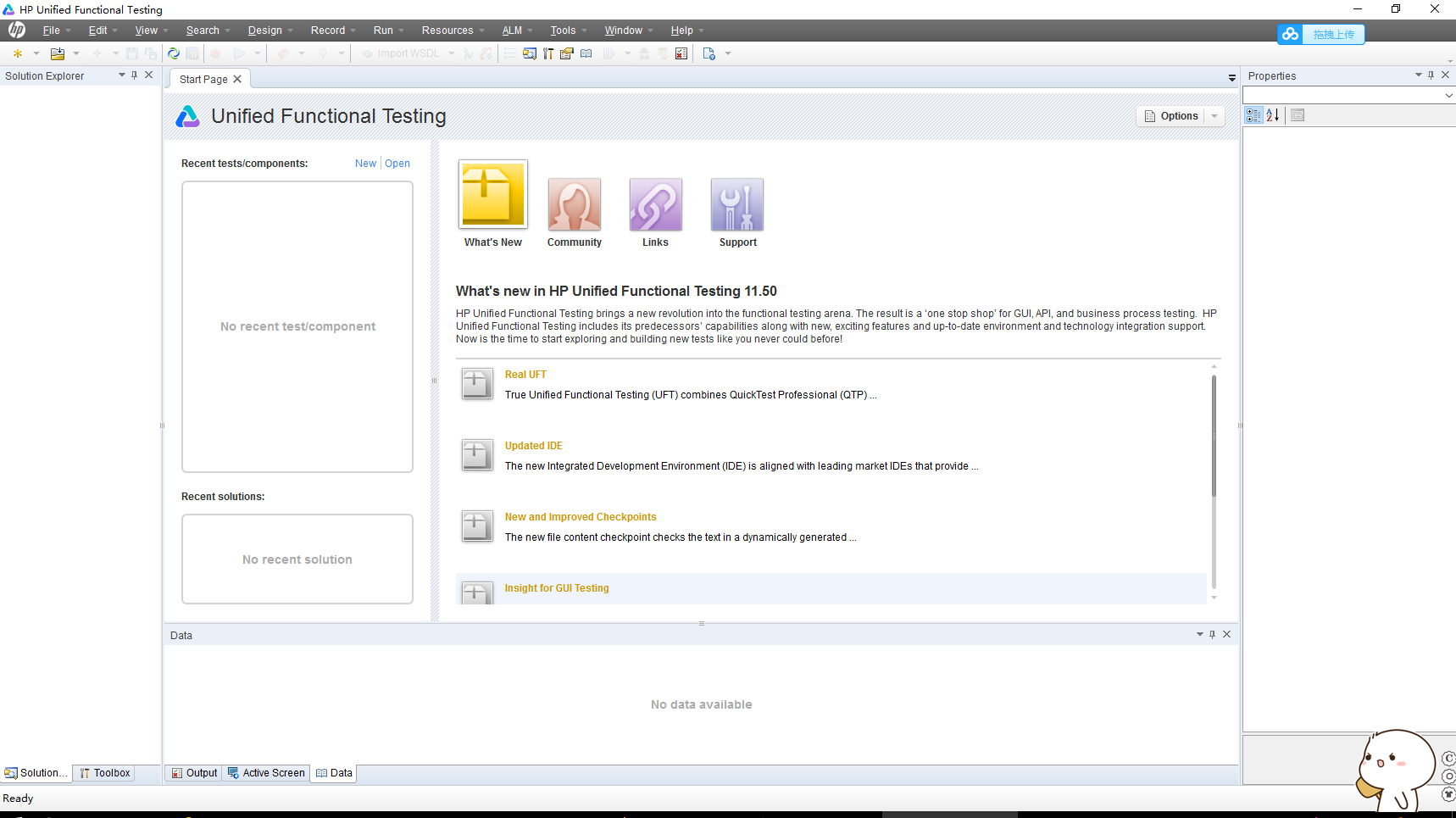
Task: Click the Save disk toolbar icon
Action: [132, 53]
